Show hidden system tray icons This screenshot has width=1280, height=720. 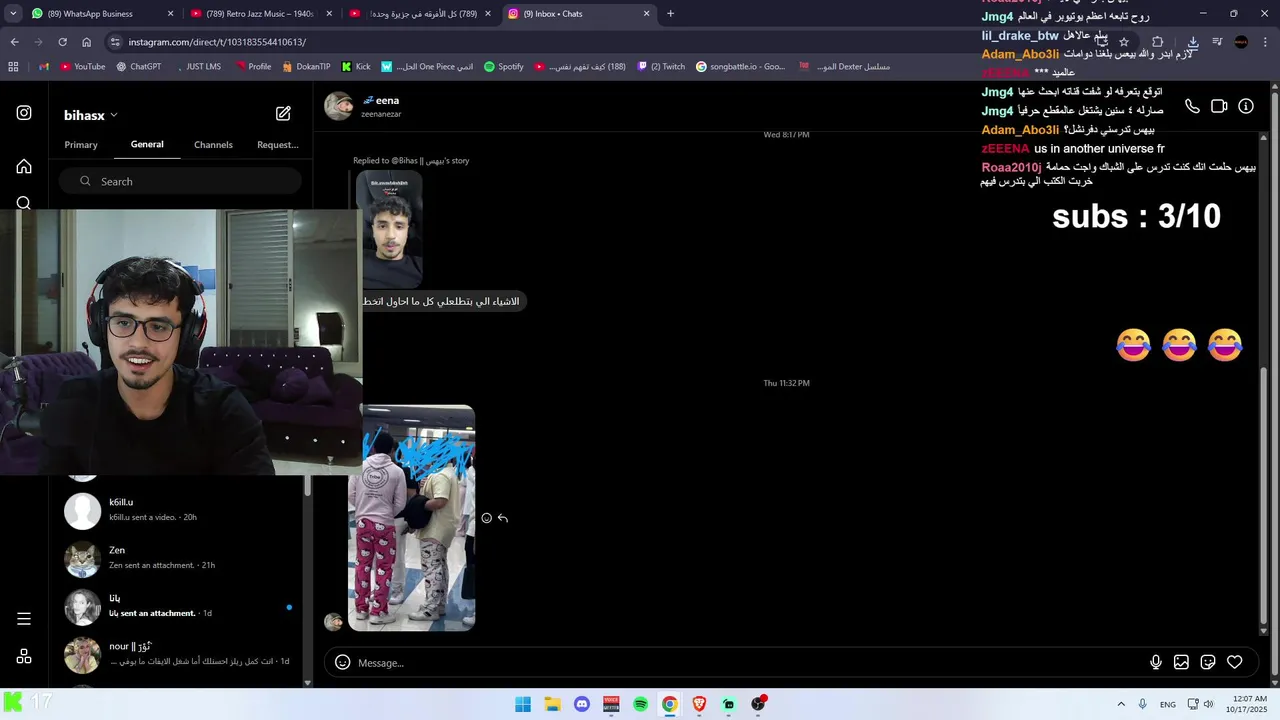[x=1121, y=704]
